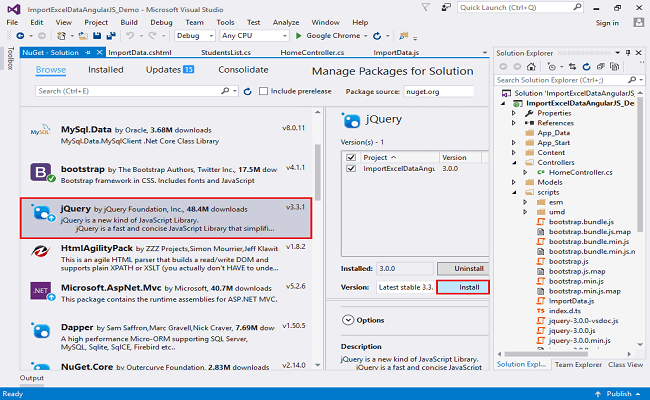Image resolution: width=650 pixels, height=400 pixels.
Task: Click the Solution Explorer Refresh icon
Action: tap(586, 67)
